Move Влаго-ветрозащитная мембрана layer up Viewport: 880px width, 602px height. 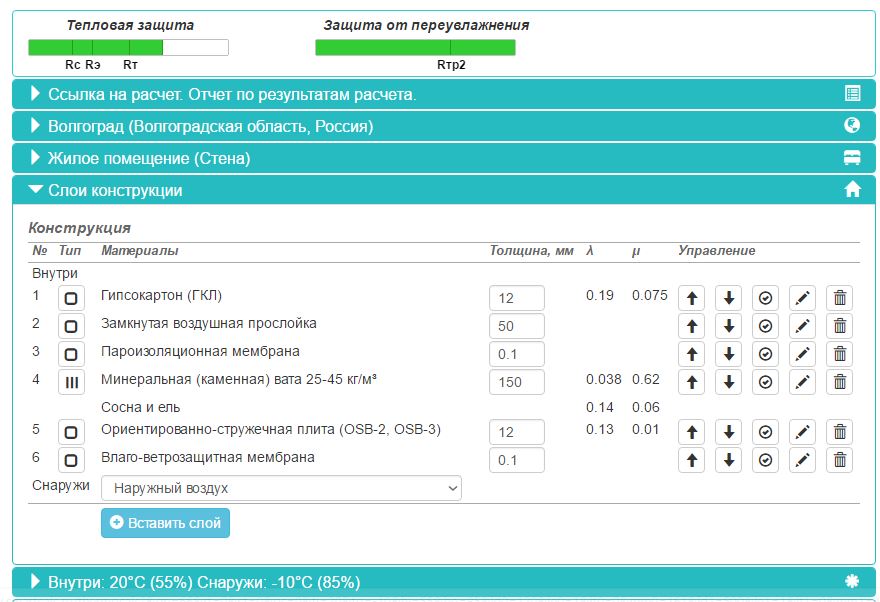tap(691, 460)
